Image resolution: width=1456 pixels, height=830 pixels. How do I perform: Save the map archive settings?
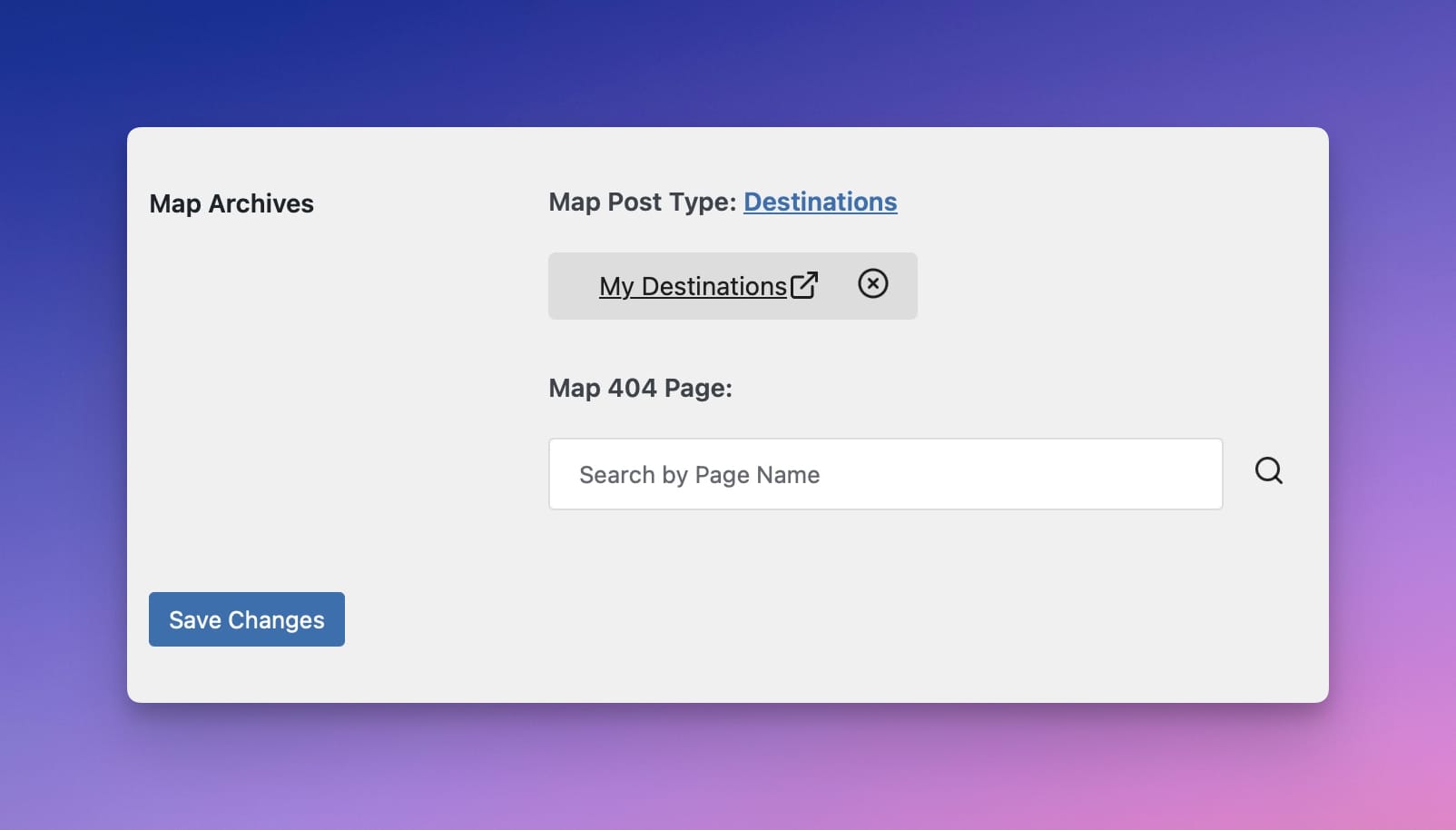coord(246,619)
